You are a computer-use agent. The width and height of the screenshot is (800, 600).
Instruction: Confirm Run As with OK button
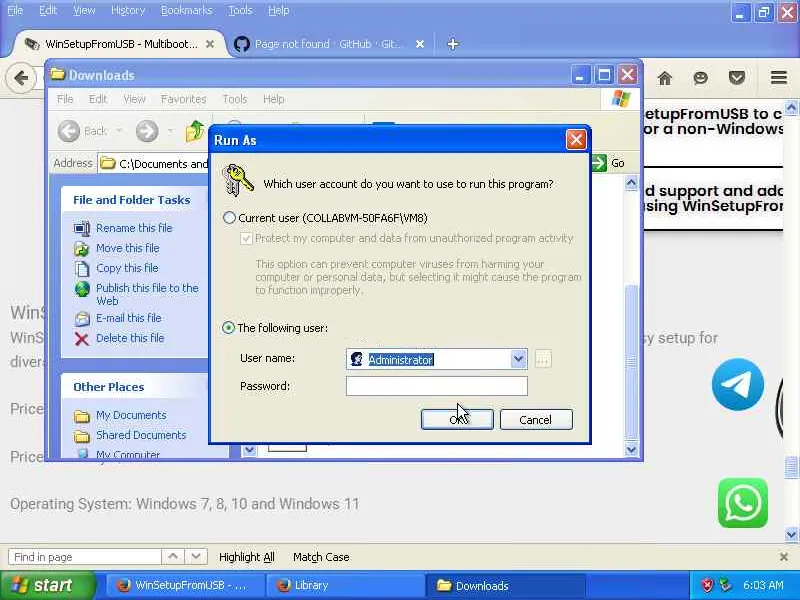[x=457, y=419]
